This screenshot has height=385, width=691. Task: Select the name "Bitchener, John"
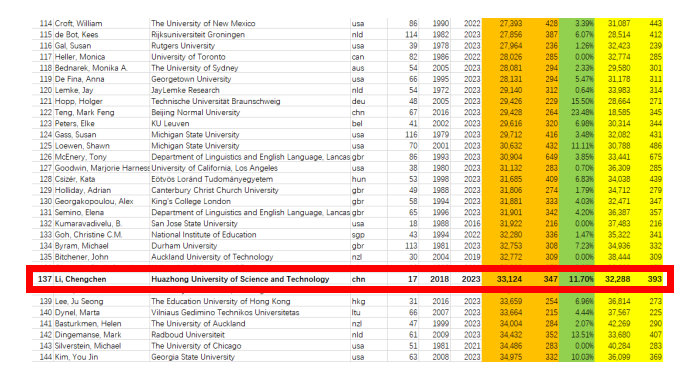82,257
